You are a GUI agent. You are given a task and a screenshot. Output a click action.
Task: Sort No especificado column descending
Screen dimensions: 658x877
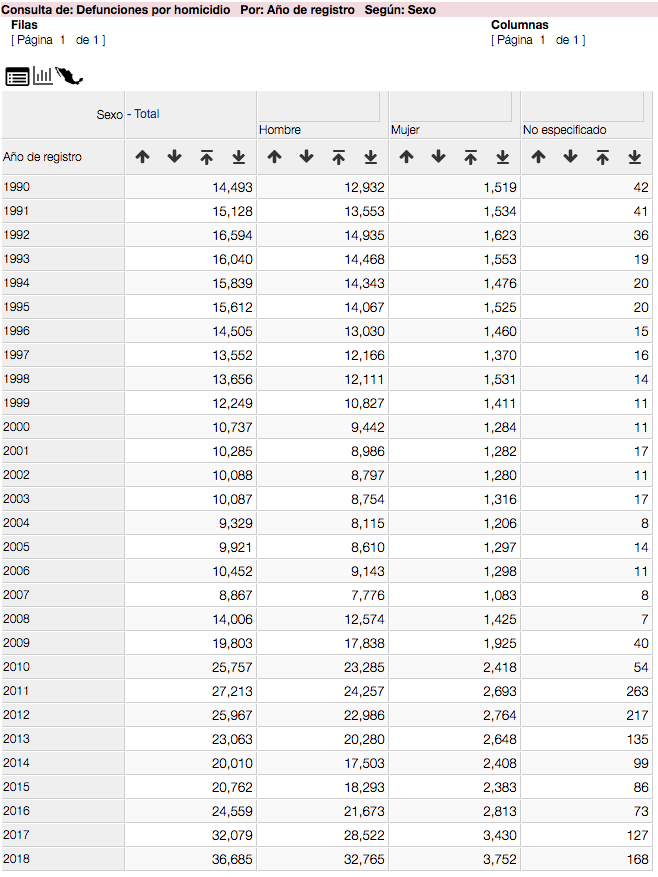click(570, 157)
